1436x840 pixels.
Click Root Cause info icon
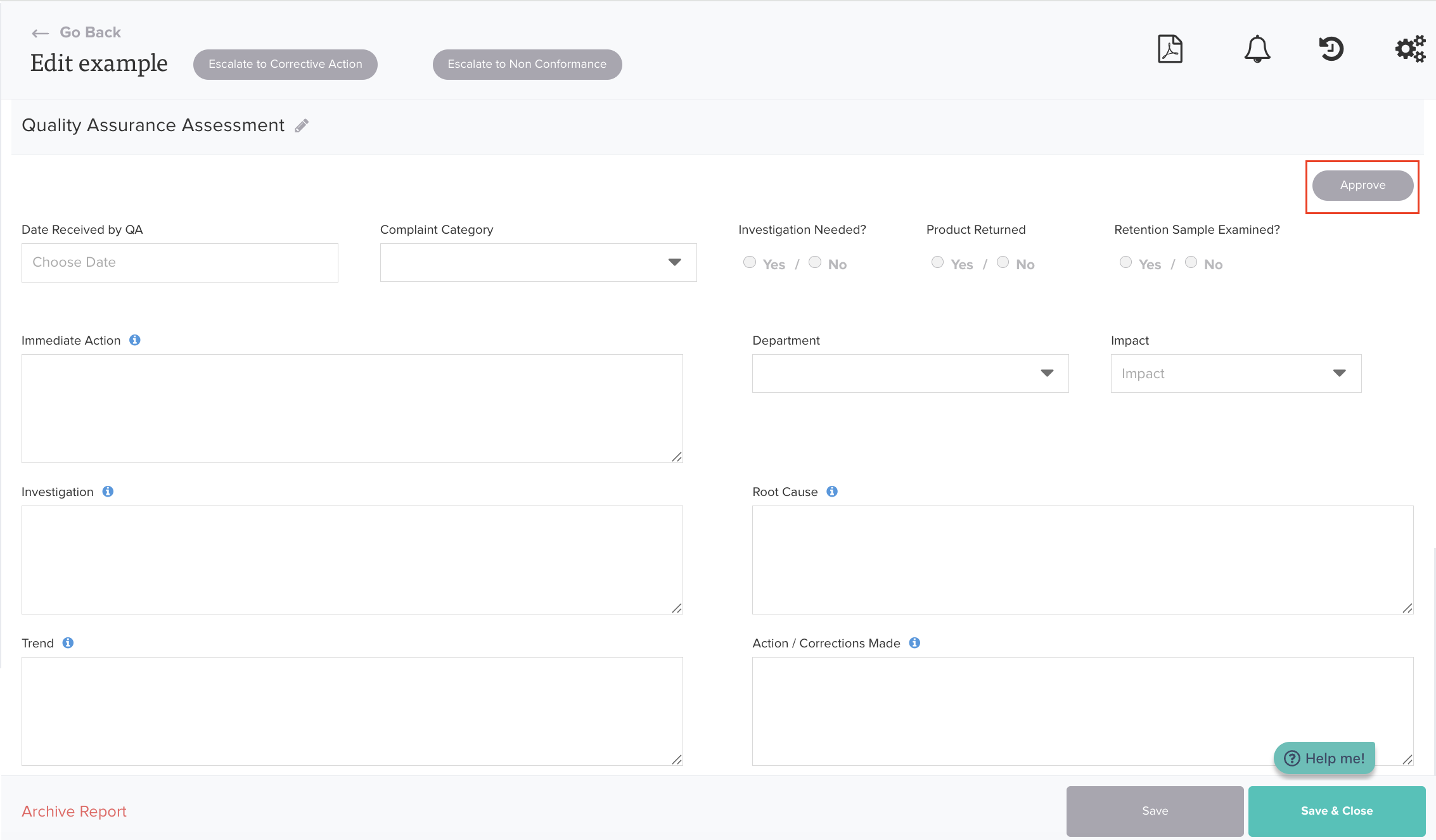click(832, 492)
